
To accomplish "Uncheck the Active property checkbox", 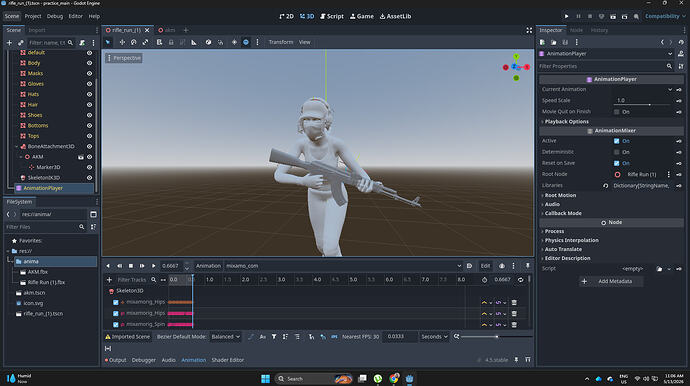I will point(617,141).
